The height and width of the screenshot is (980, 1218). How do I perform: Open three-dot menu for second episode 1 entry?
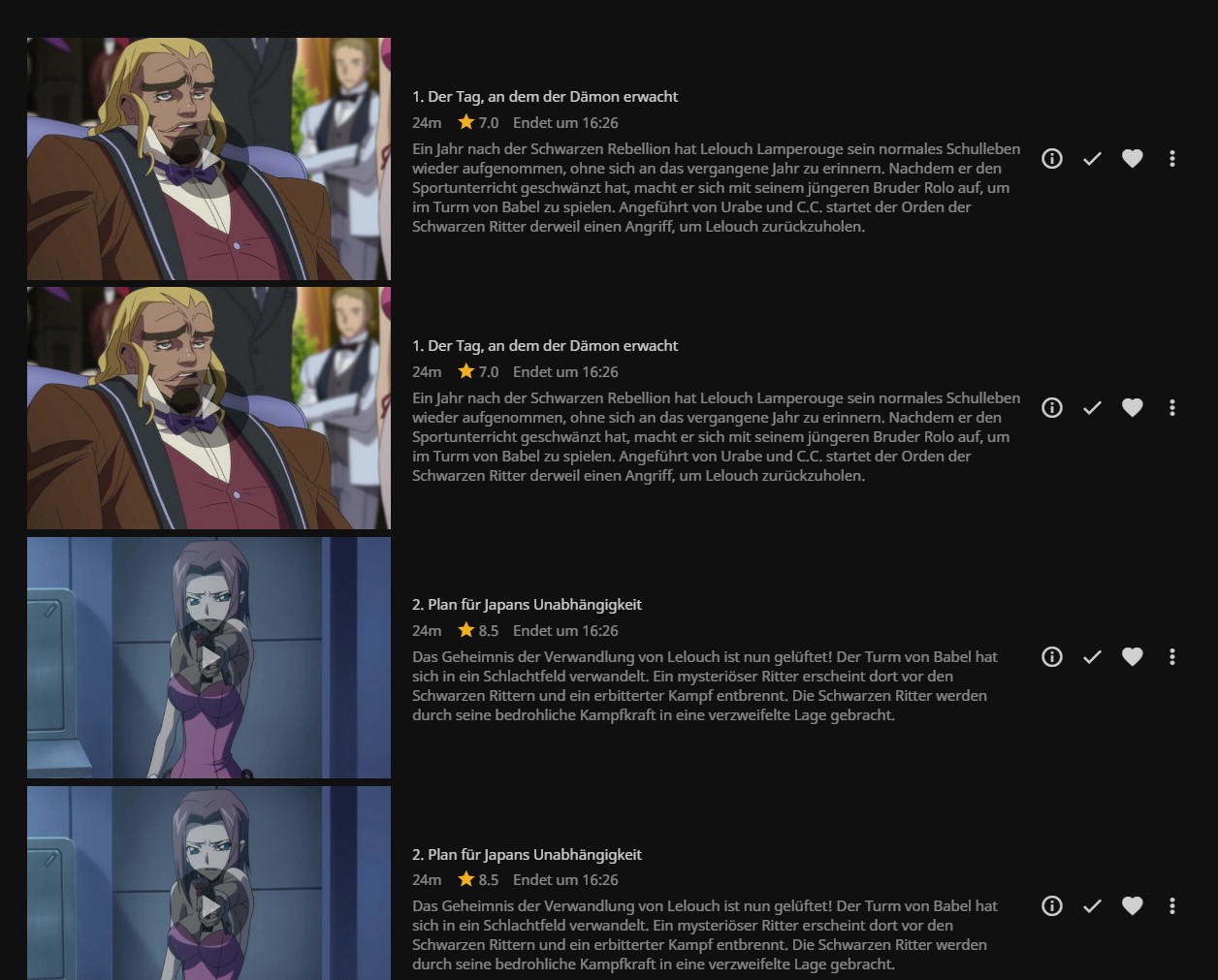(x=1172, y=407)
